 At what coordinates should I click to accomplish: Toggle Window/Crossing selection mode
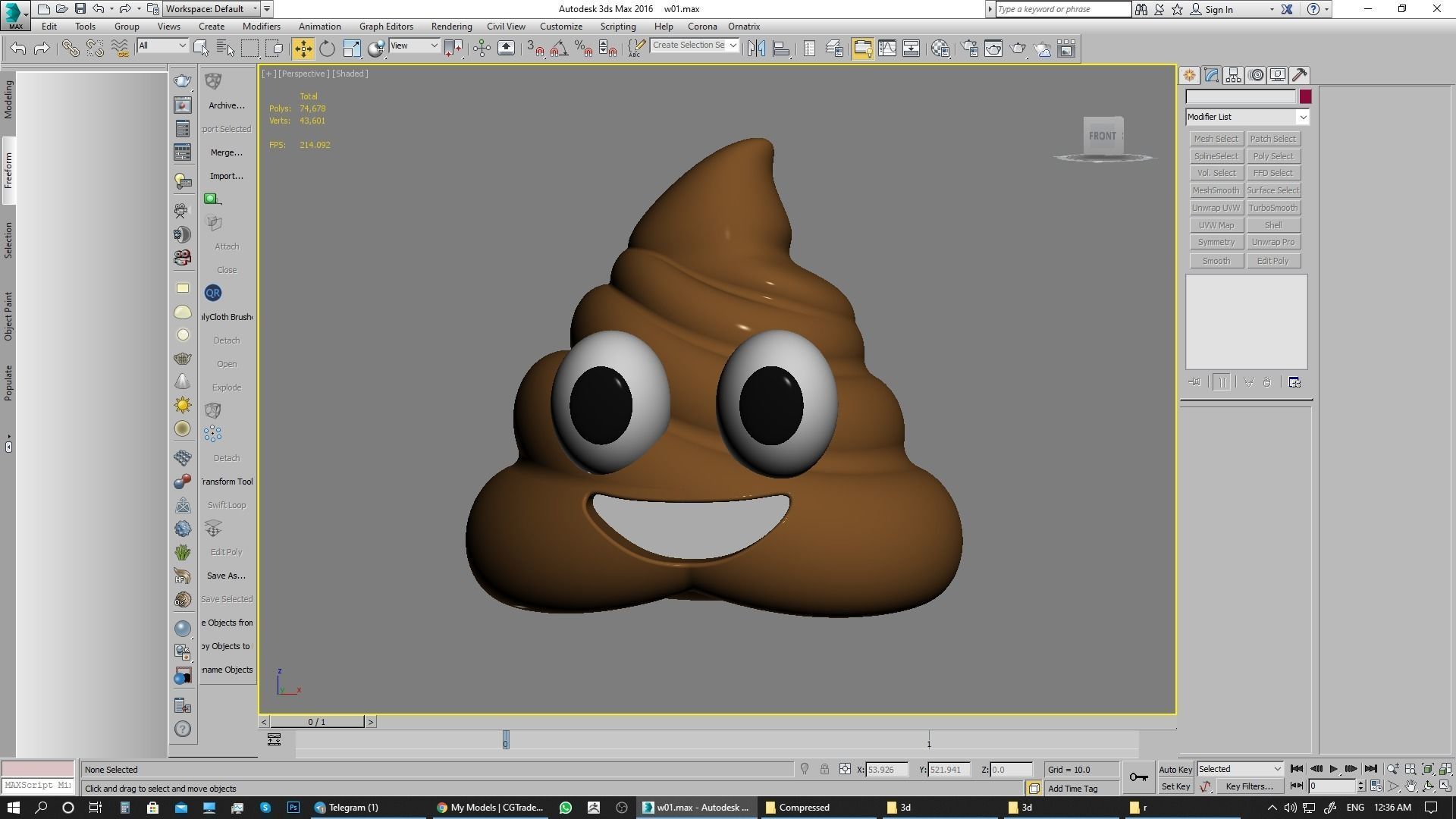coord(276,49)
